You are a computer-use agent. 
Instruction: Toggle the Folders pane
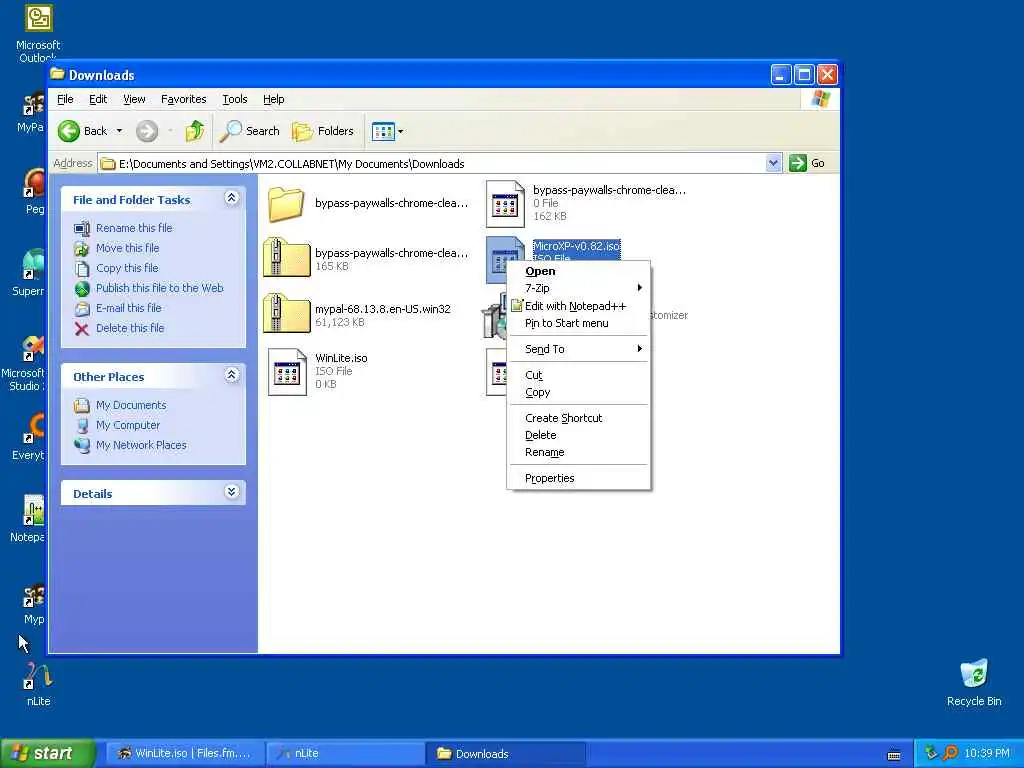click(323, 131)
